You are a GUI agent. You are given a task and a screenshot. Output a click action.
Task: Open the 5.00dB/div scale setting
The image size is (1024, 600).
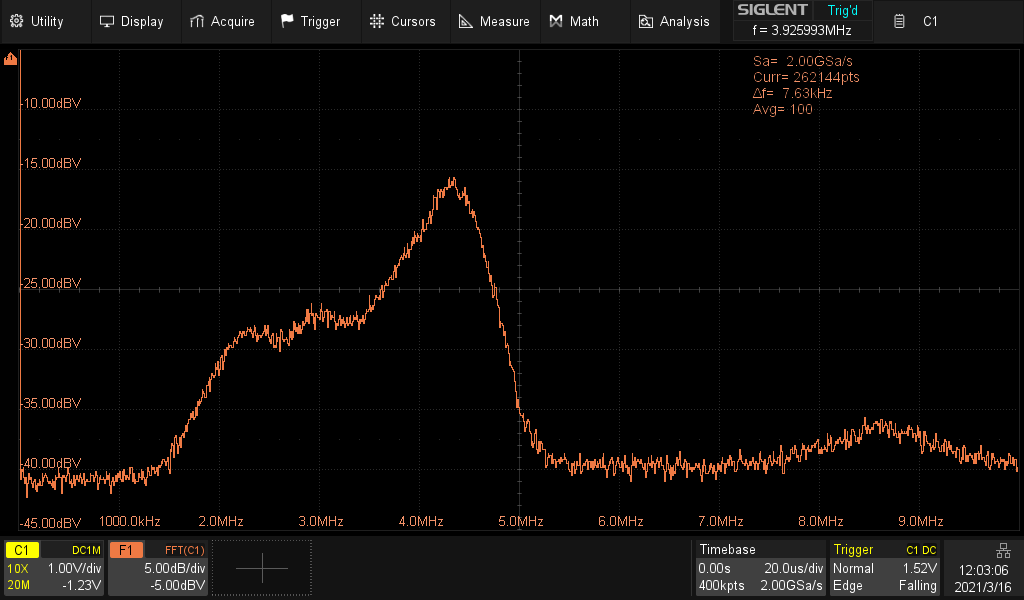pyautogui.click(x=174, y=568)
